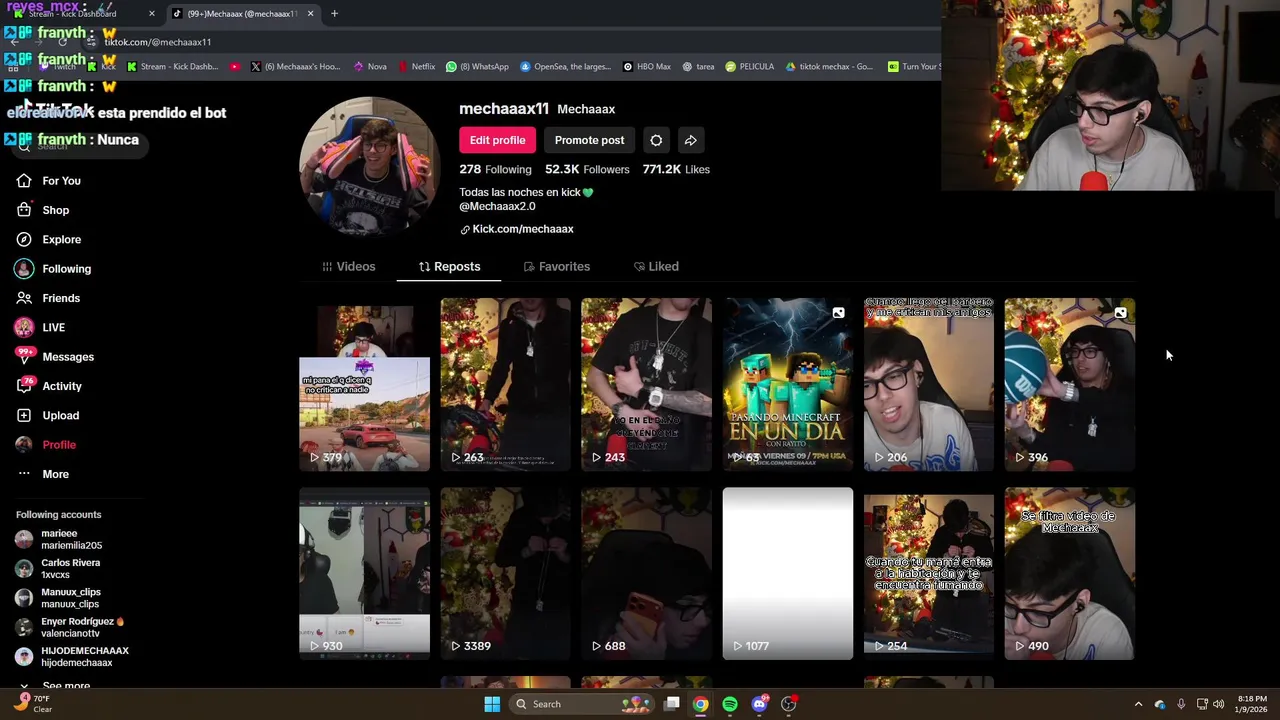This screenshot has height=720, width=1280.
Task: Select the Mechaaax TikTok browser tab
Action: pos(244,13)
